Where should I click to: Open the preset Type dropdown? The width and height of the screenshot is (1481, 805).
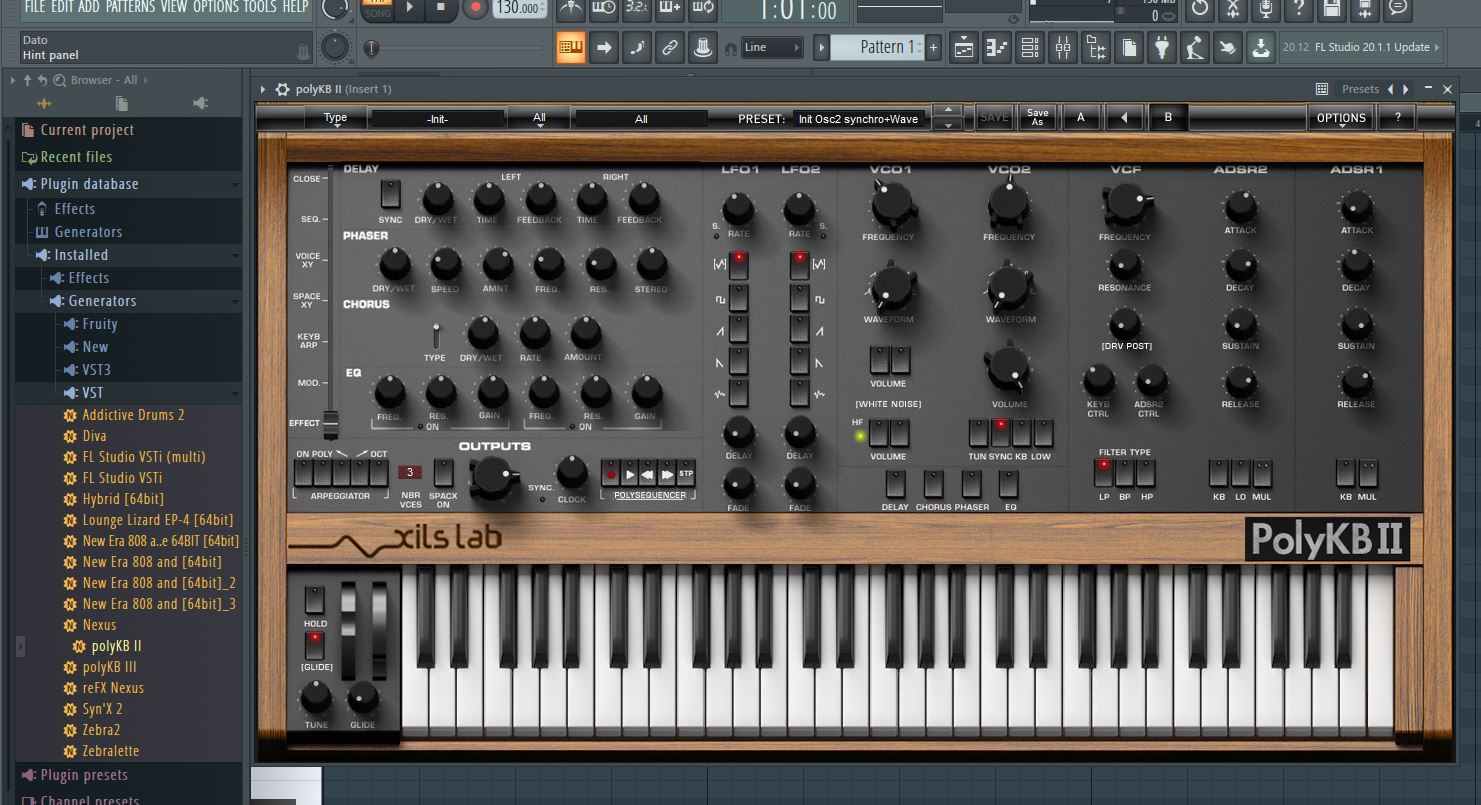coord(335,118)
